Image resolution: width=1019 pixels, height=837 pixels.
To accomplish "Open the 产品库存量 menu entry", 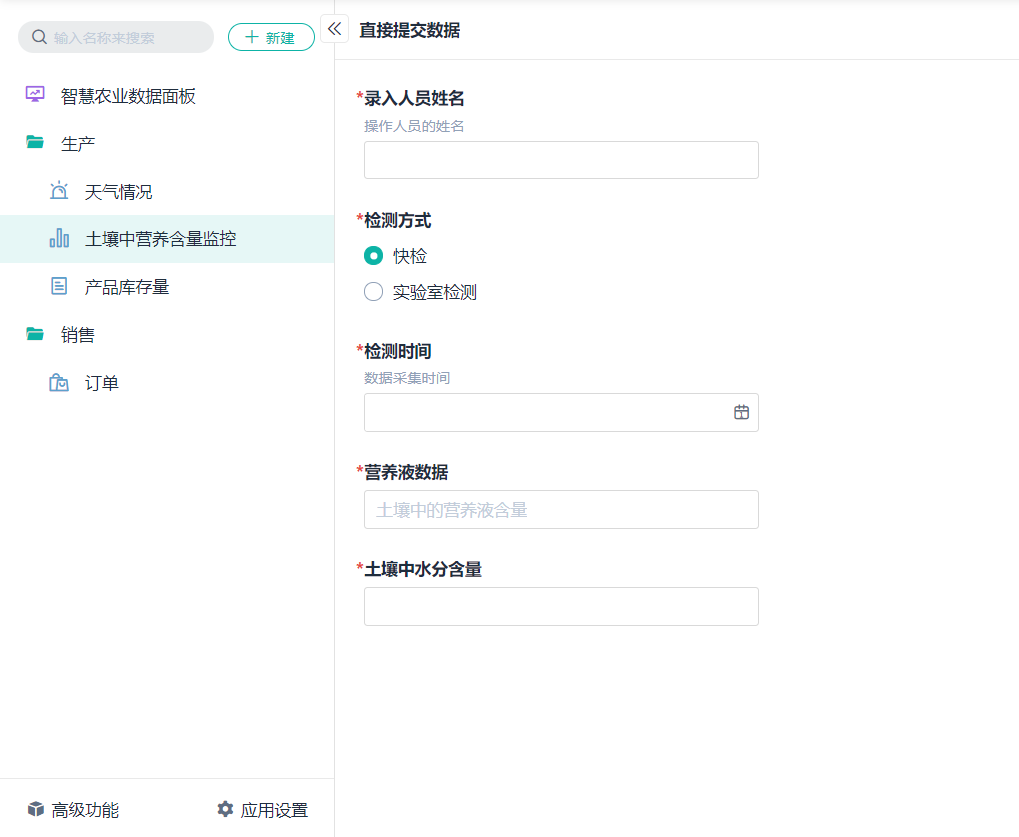I will coord(127,287).
